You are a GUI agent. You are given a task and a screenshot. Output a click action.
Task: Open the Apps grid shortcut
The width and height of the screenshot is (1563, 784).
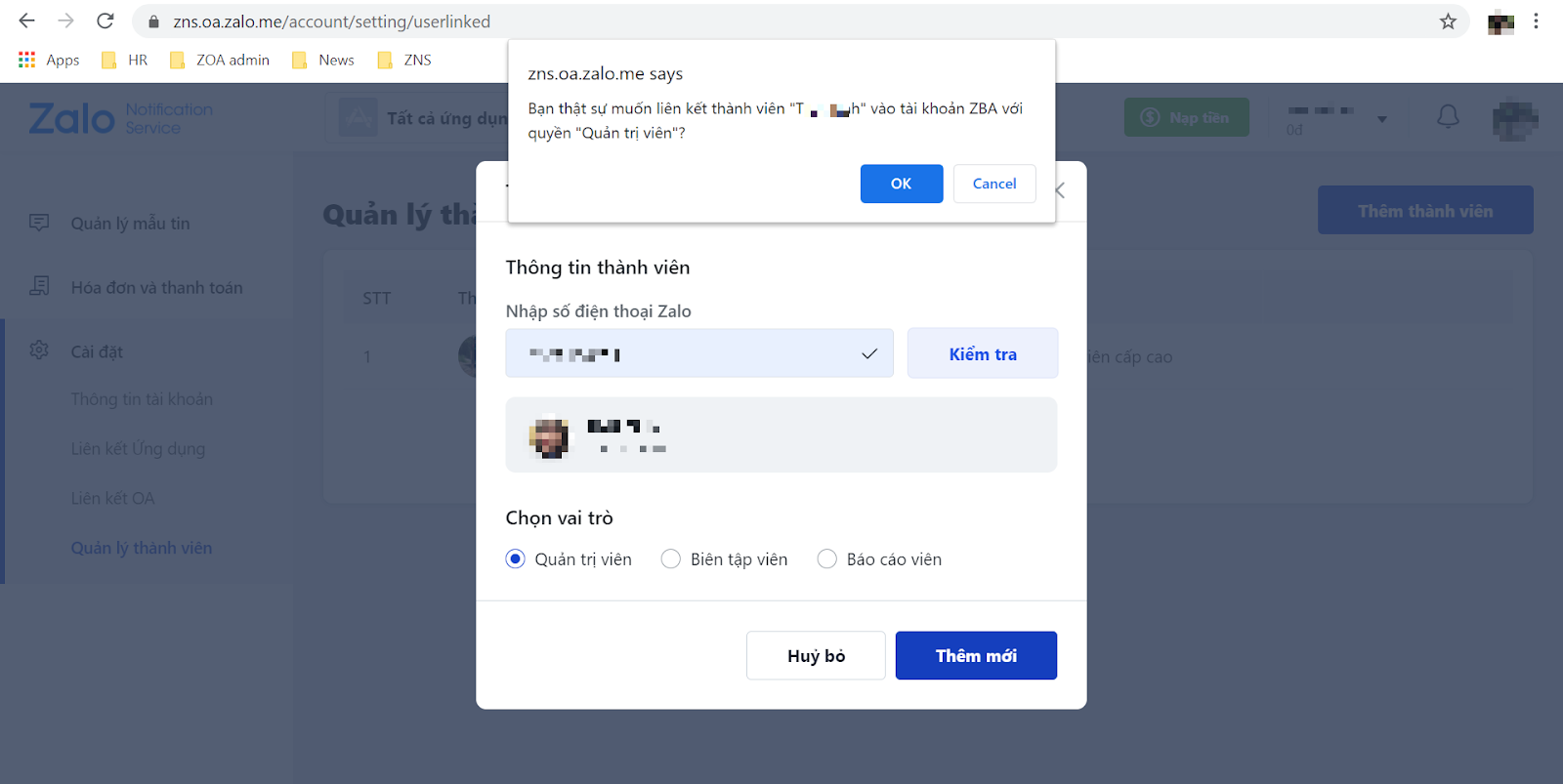(x=49, y=60)
